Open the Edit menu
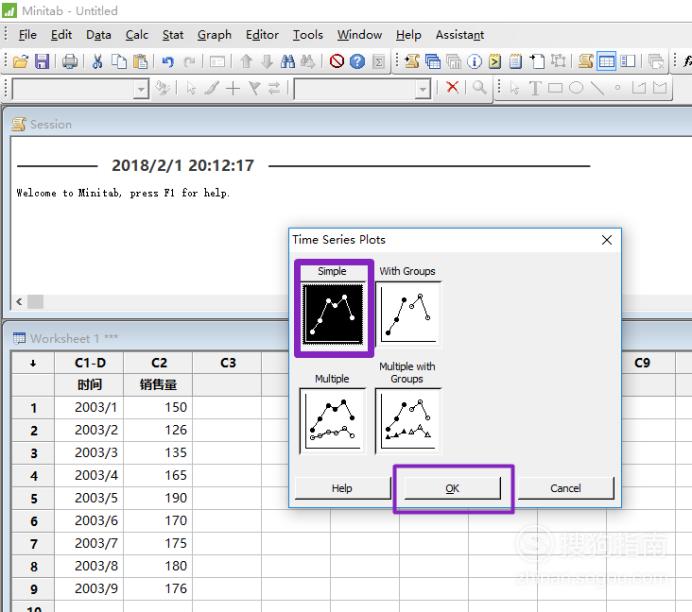This screenshot has width=692, height=612. pyautogui.click(x=61, y=35)
